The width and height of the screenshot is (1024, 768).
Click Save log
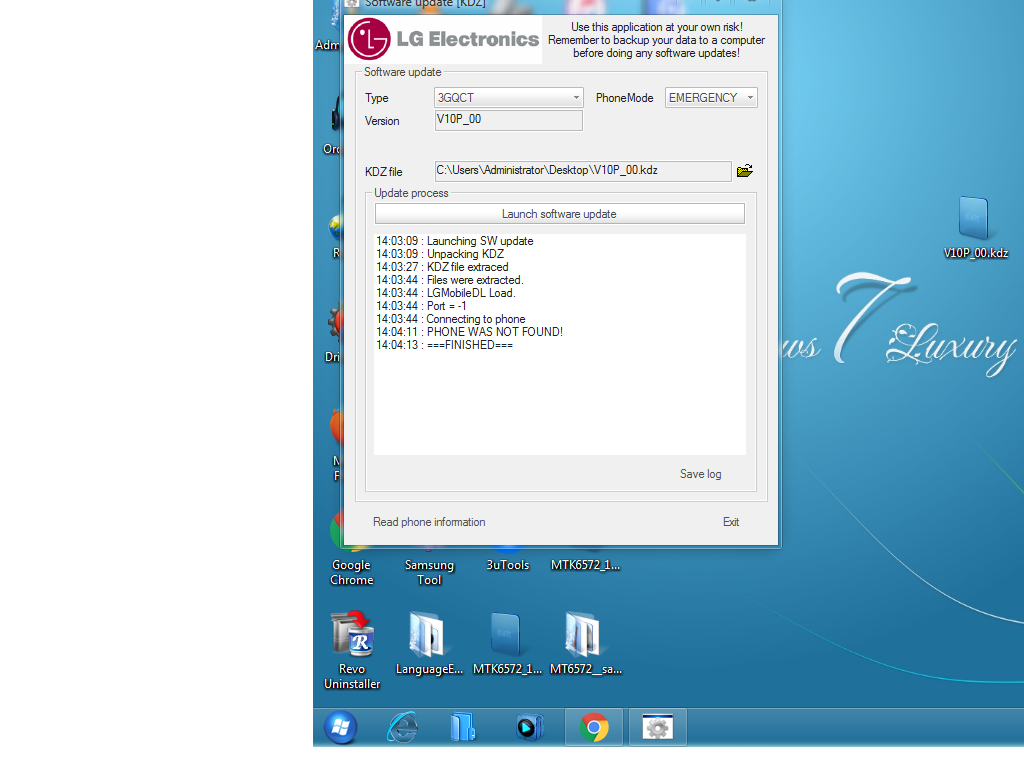700,474
